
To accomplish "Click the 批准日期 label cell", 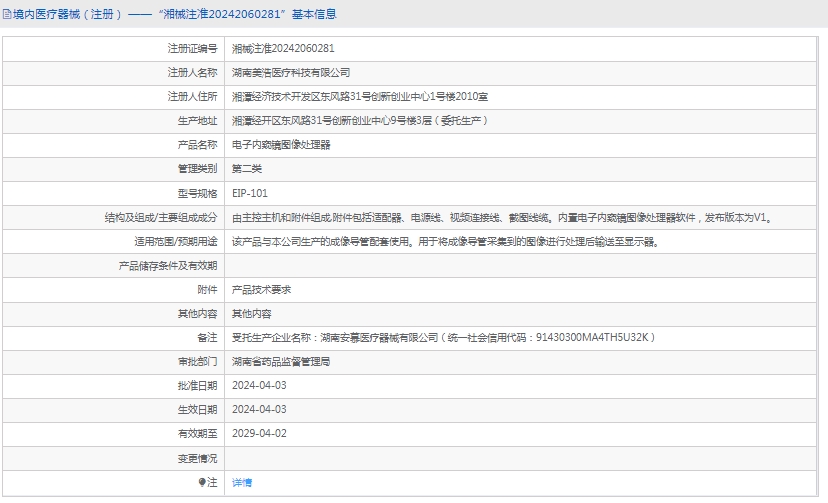I will coord(197,385).
